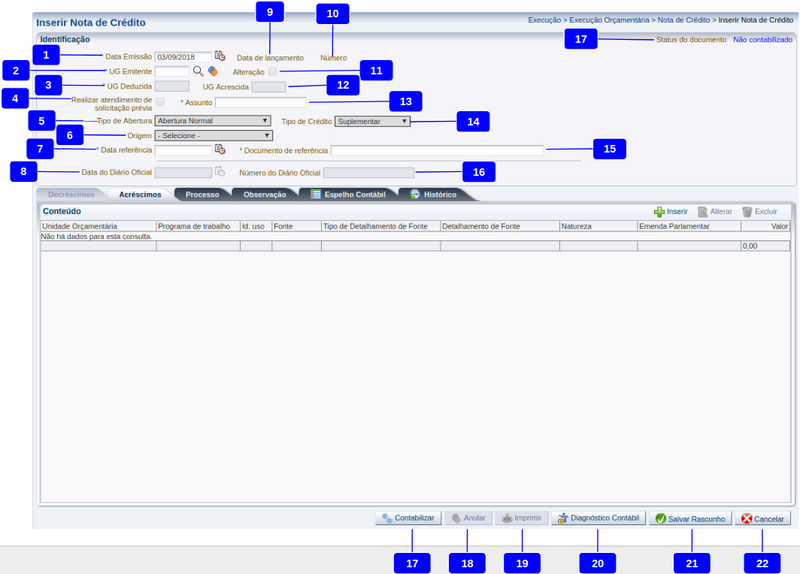
Task: Toggle the Alteração checkbox
Action: [272, 72]
